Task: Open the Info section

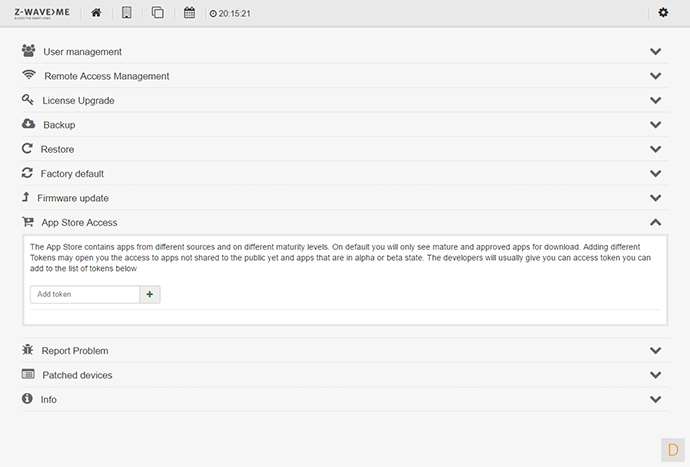Action: coord(48,399)
